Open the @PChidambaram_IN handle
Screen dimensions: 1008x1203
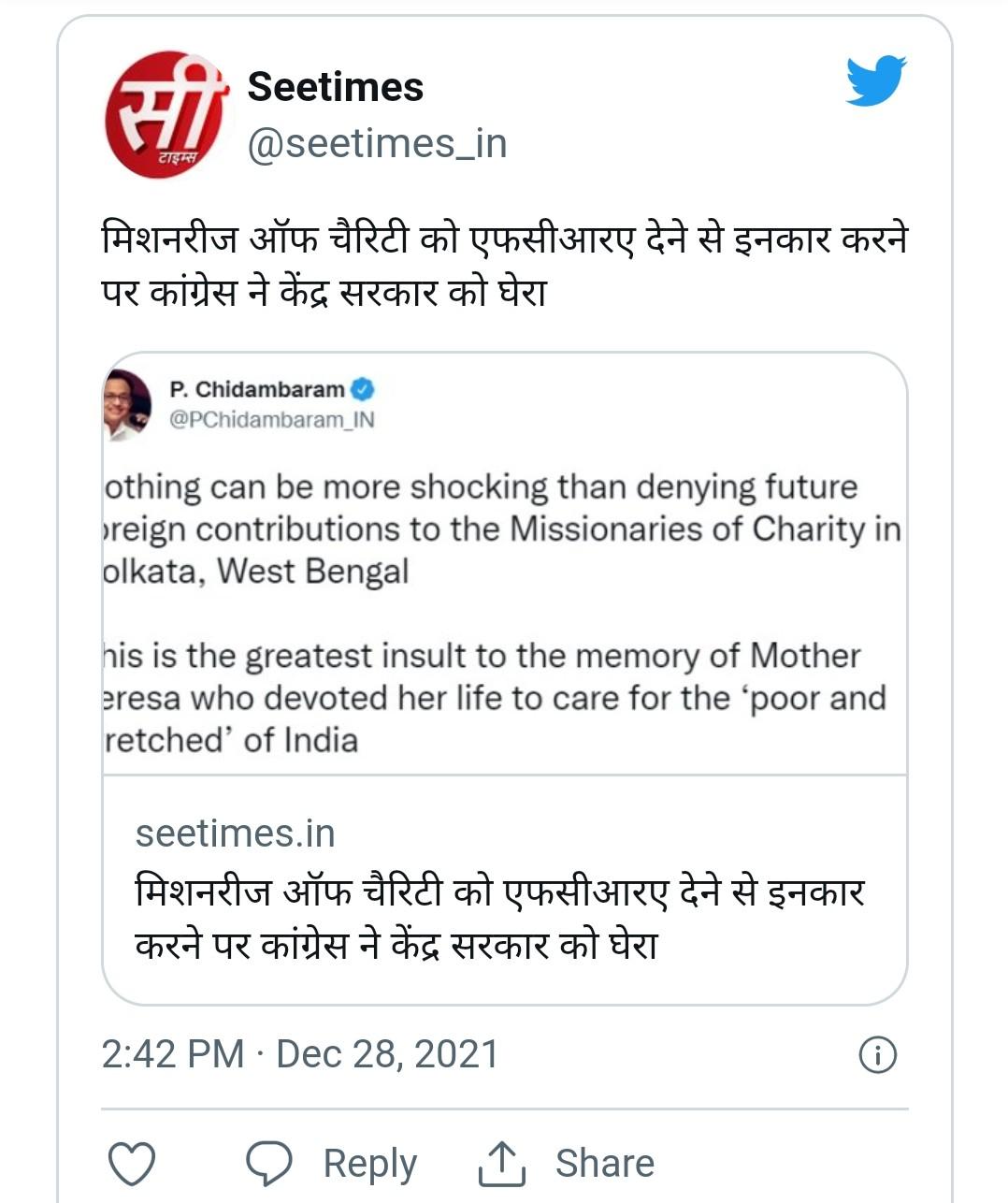[271, 420]
